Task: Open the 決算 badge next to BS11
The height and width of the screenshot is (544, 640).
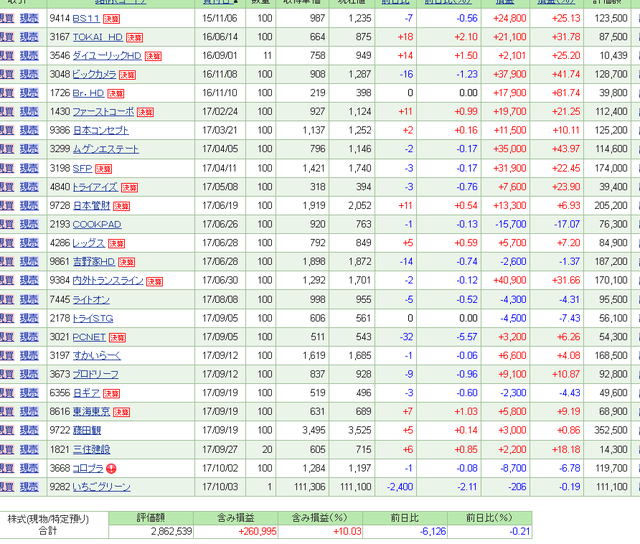Action: [111, 19]
